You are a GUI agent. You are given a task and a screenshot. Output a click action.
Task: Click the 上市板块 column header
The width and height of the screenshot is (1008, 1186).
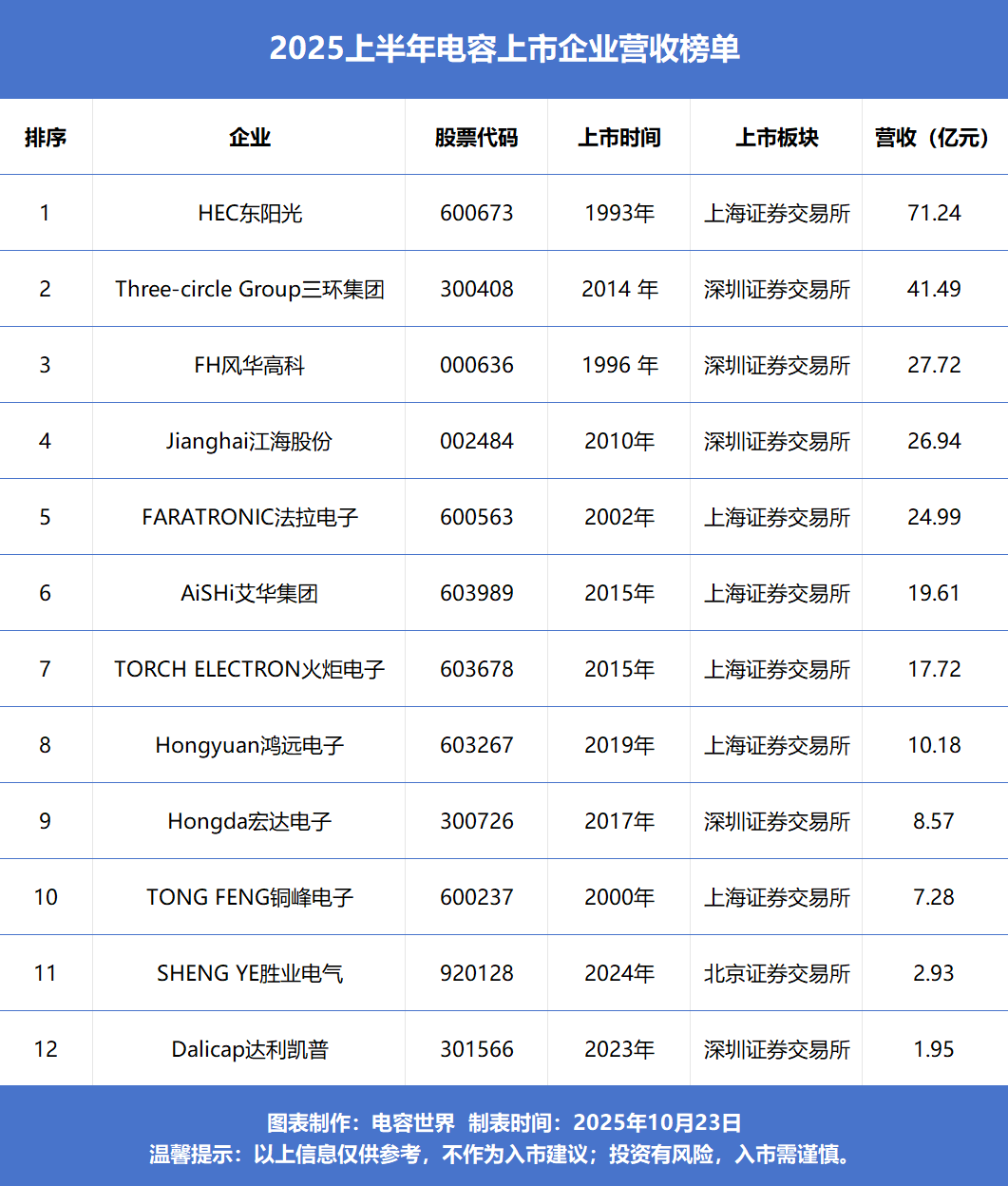tap(777, 138)
